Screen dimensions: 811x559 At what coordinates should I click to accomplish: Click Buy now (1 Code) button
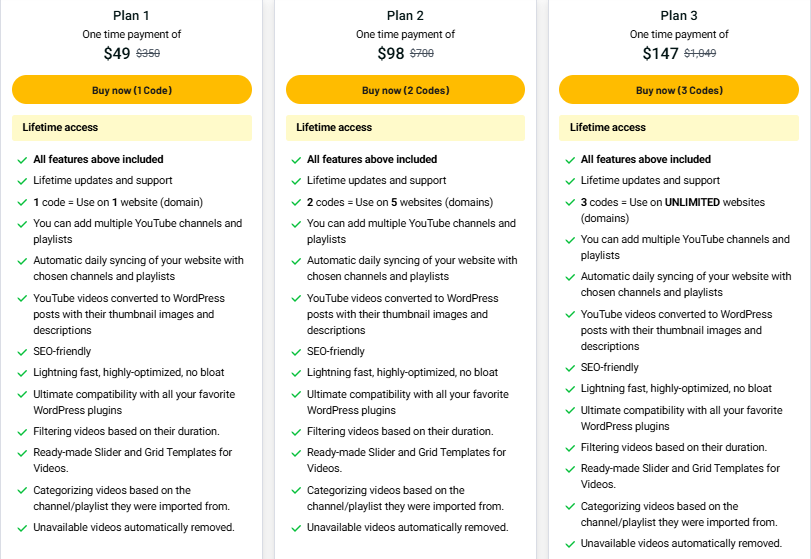pos(132,90)
